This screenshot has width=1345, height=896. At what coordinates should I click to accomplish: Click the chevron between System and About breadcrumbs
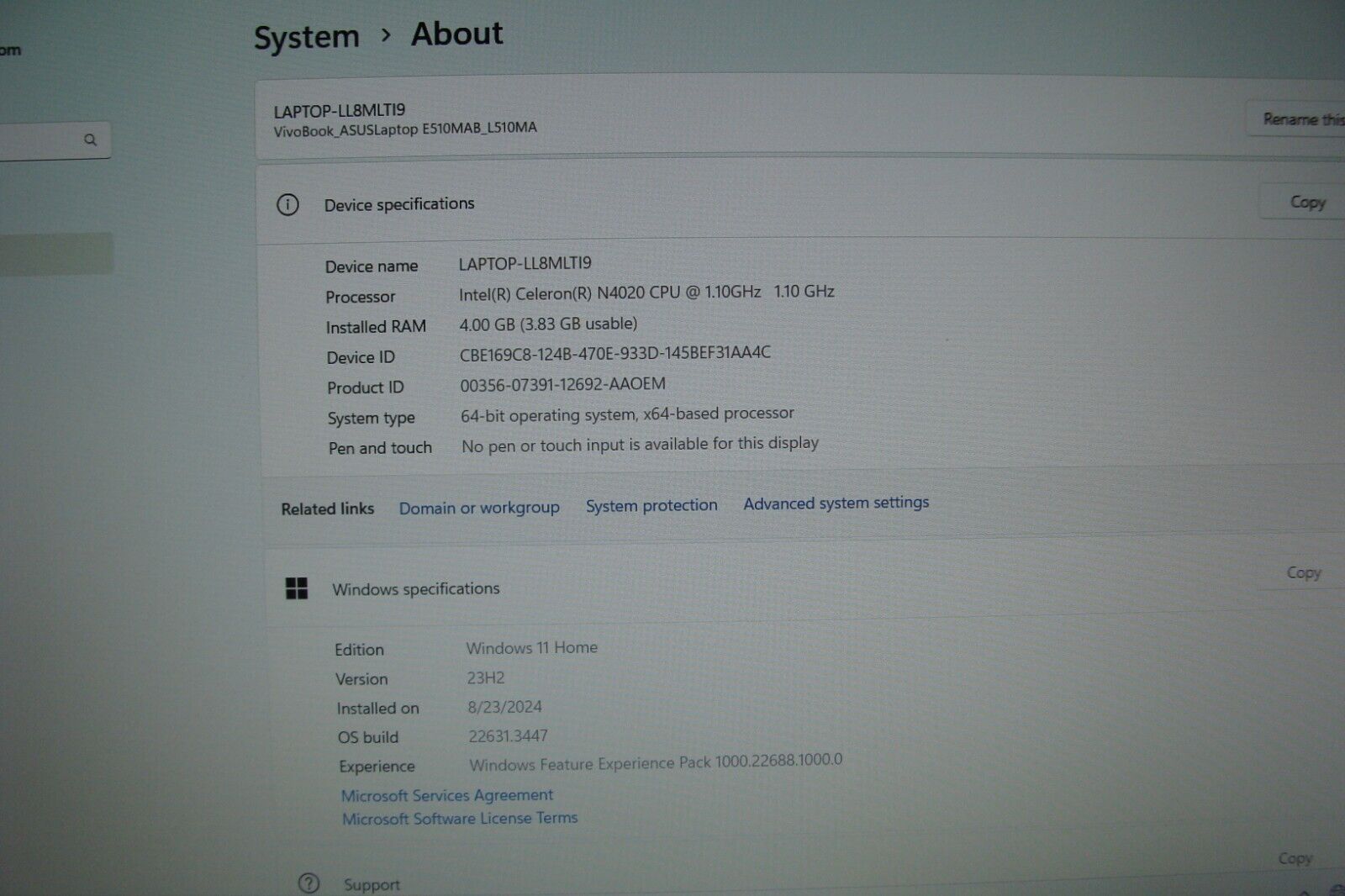386,35
